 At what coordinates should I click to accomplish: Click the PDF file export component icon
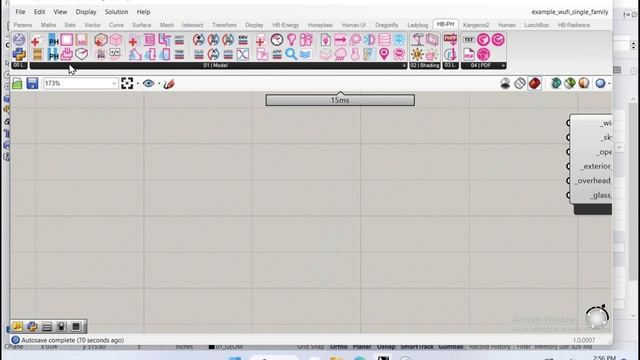click(469, 54)
